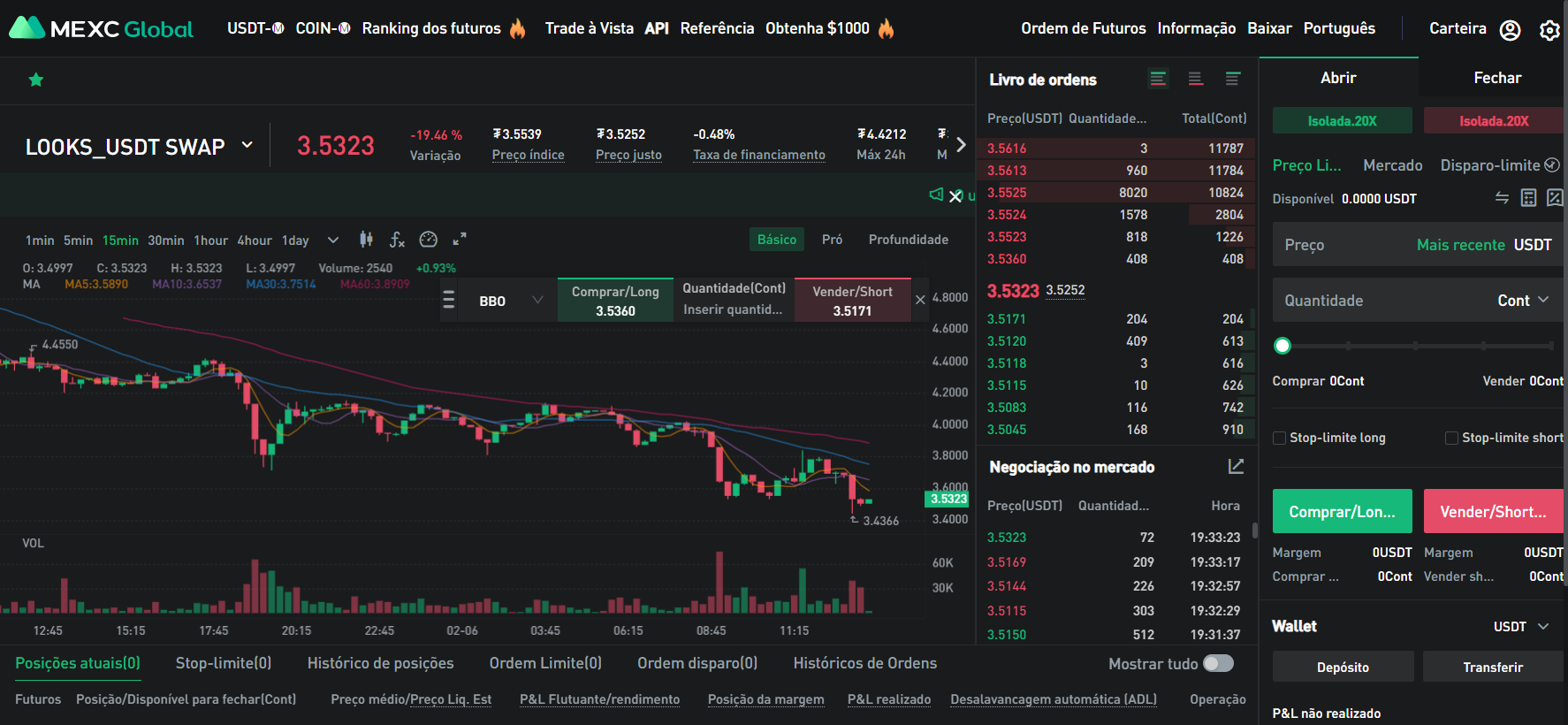Click the MEXC Global logo

(x=101, y=28)
